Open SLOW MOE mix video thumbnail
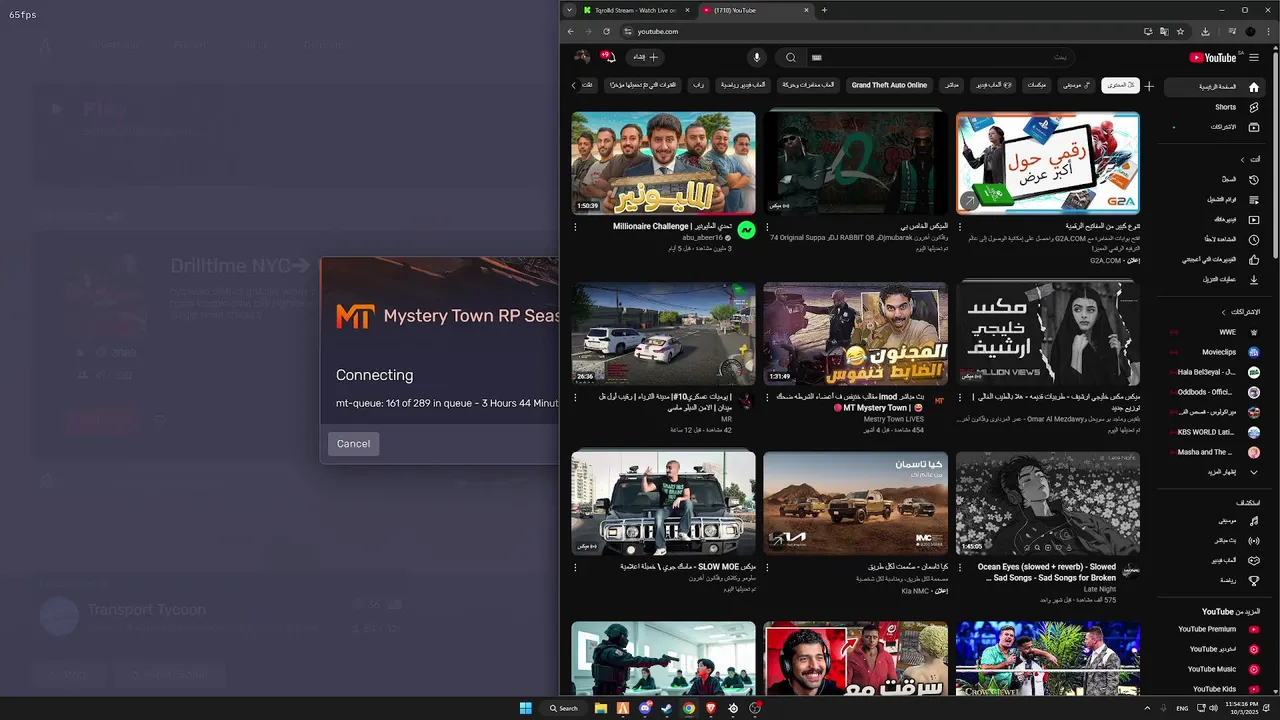1280x720 pixels. click(x=663, y=503)
